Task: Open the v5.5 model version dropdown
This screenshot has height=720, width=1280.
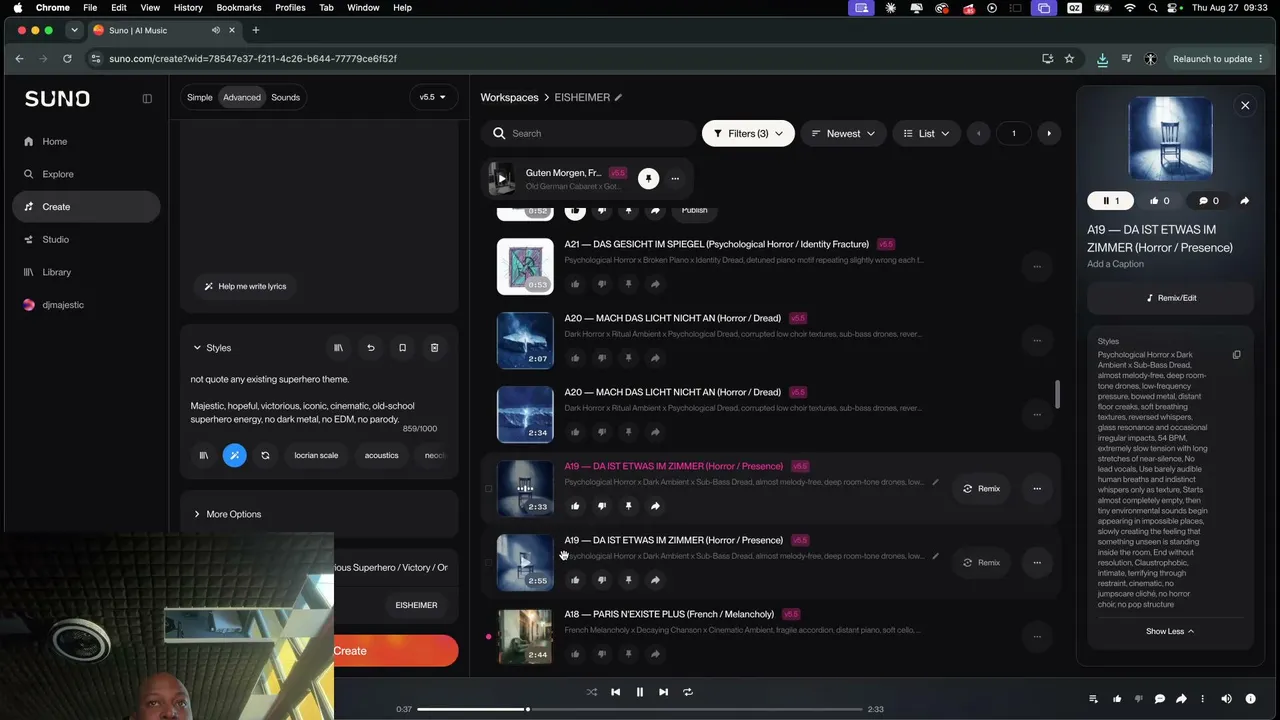Action: click(433, 97)
